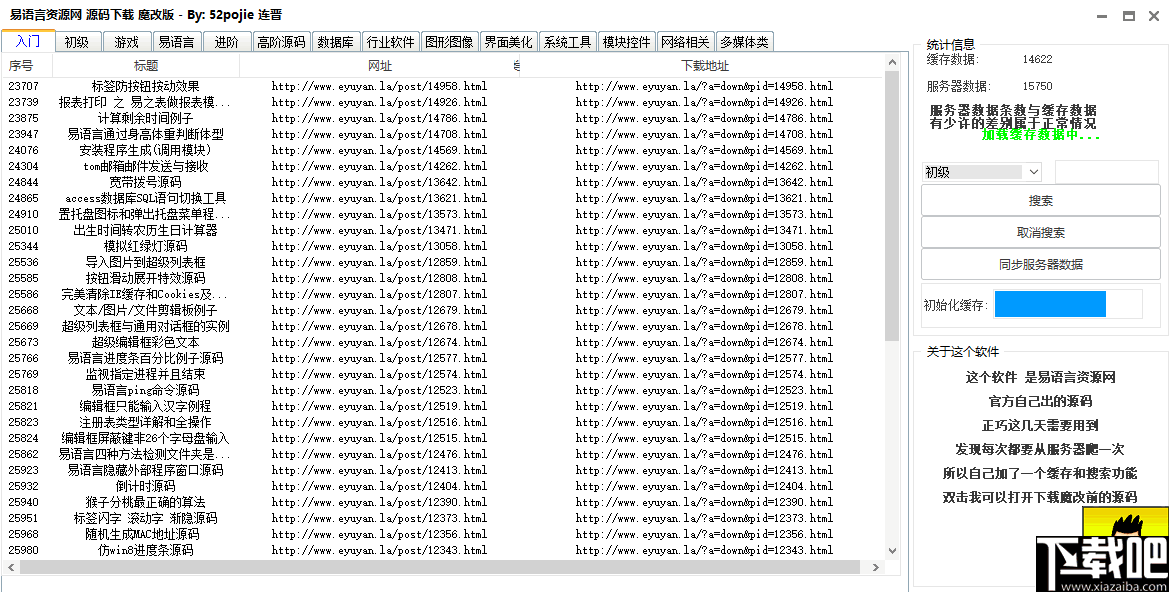
Task: Open the 初级 tab
Action: [77, 43]
